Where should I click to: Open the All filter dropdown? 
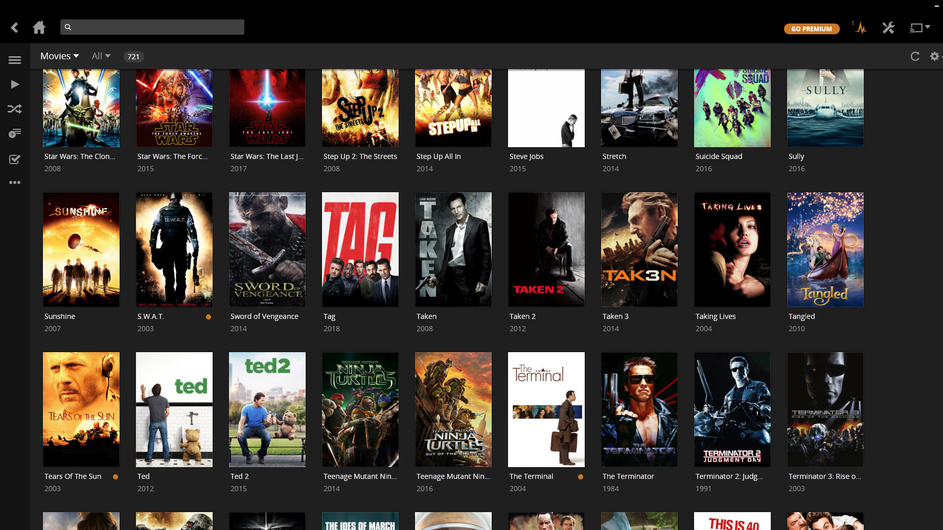tap(100, 56)
